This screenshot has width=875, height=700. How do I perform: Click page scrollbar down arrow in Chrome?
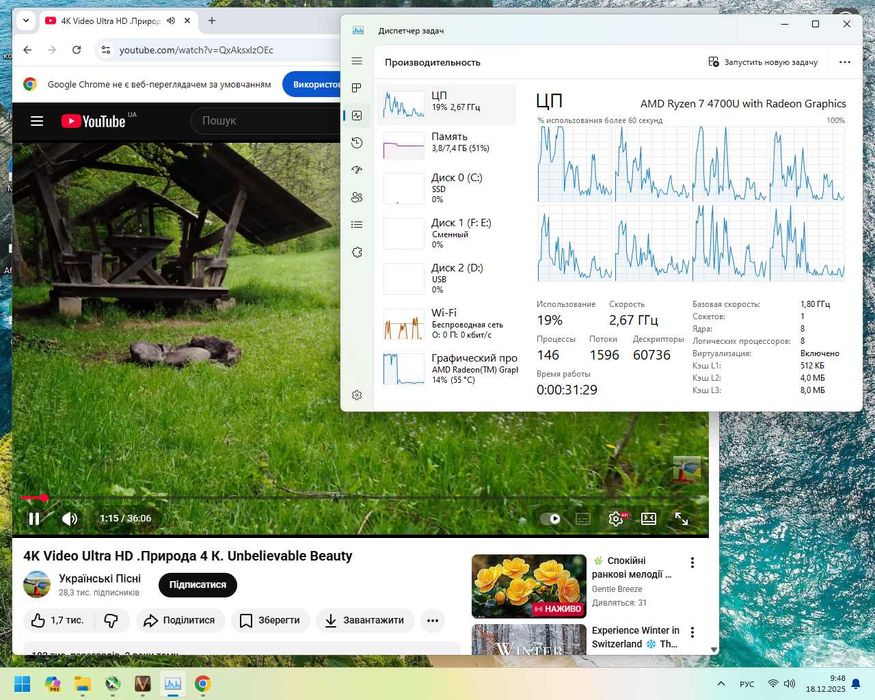coord(714,649)
